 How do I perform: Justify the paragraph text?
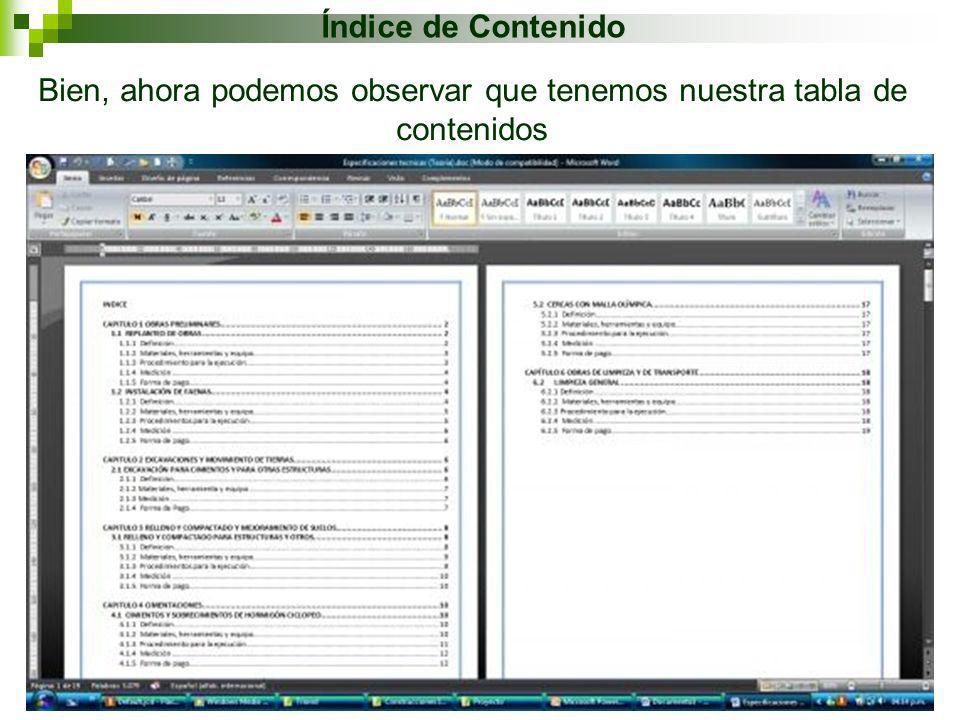click(x=349, y=217)
